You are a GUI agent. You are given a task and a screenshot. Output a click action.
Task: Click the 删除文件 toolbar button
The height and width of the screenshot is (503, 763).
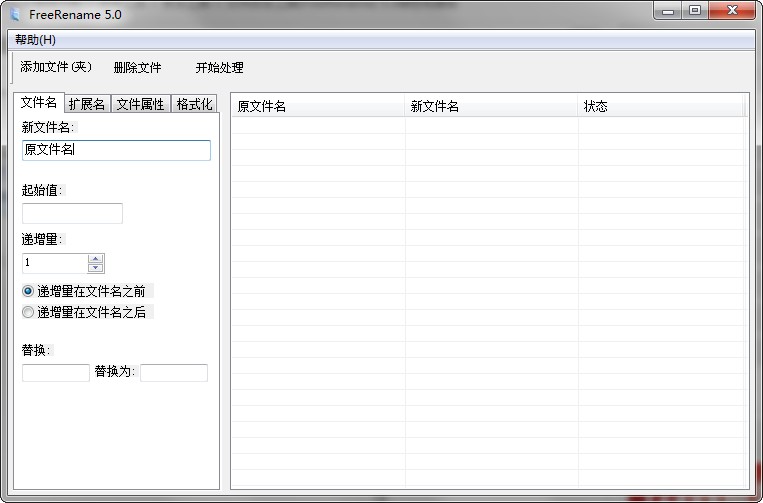137,68
